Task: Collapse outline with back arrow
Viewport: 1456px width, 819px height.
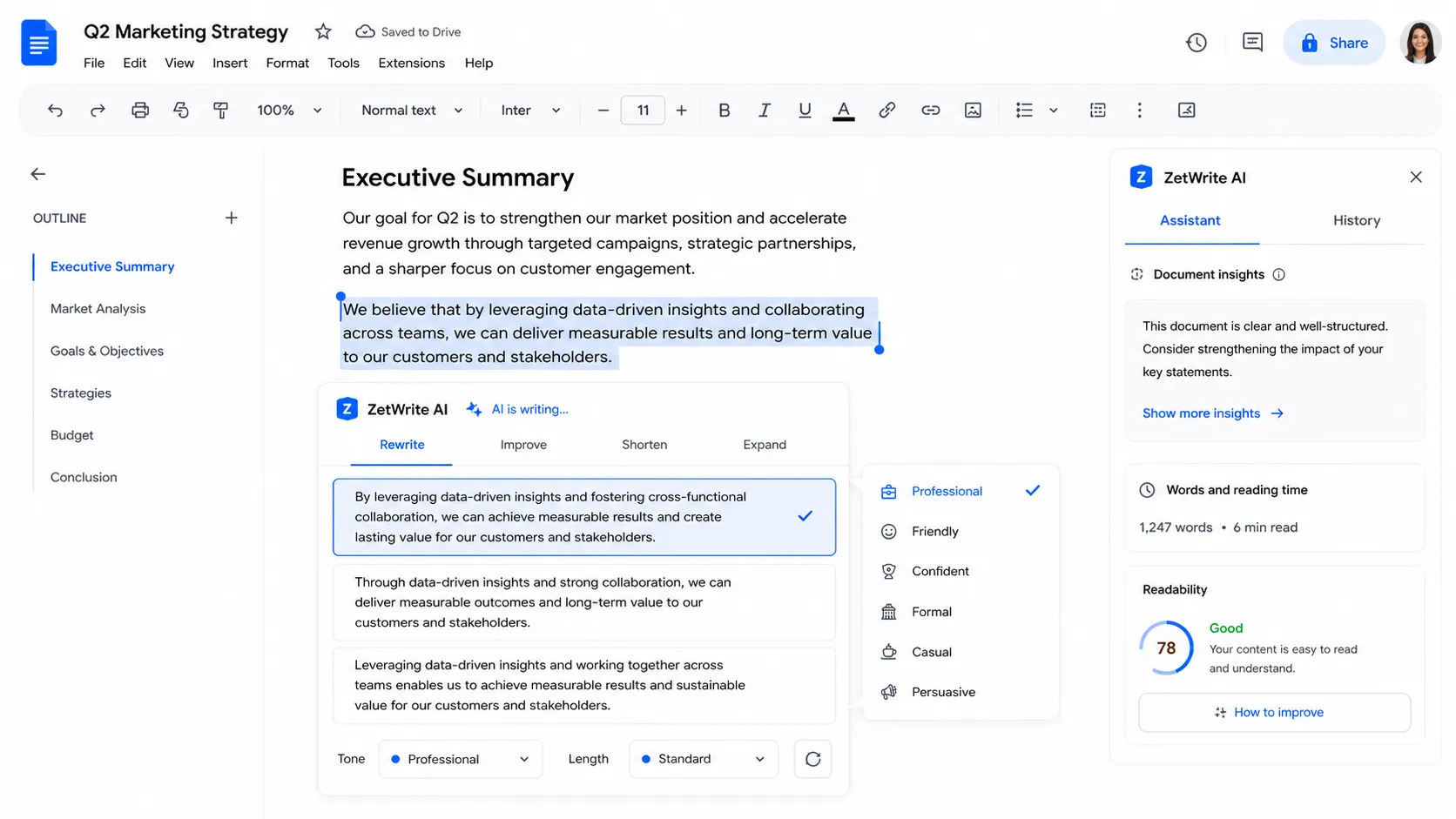Action: pyautogui.click(x=38, y=174)
